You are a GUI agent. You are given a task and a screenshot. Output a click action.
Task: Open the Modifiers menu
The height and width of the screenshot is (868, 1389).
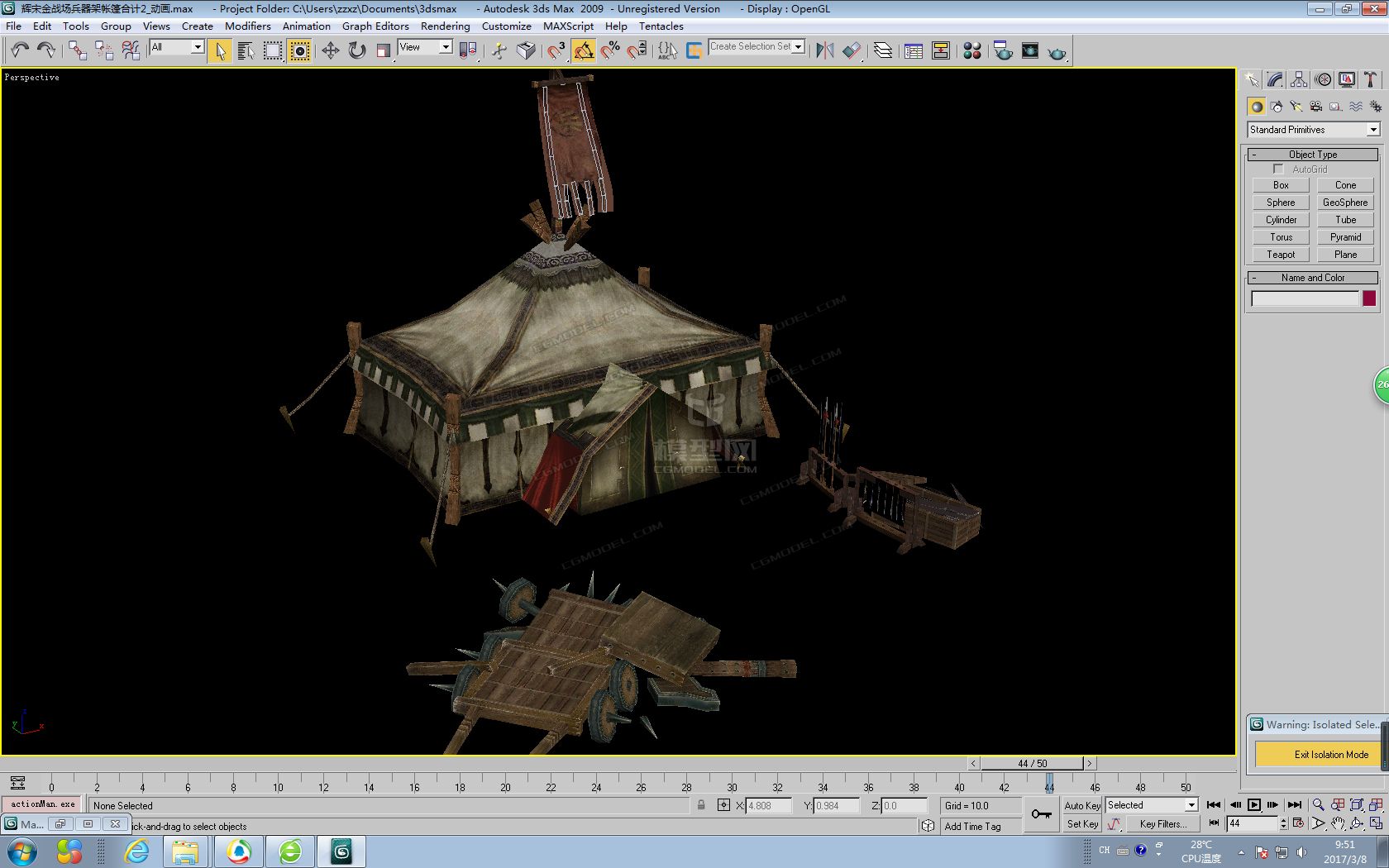coord(248,26)
